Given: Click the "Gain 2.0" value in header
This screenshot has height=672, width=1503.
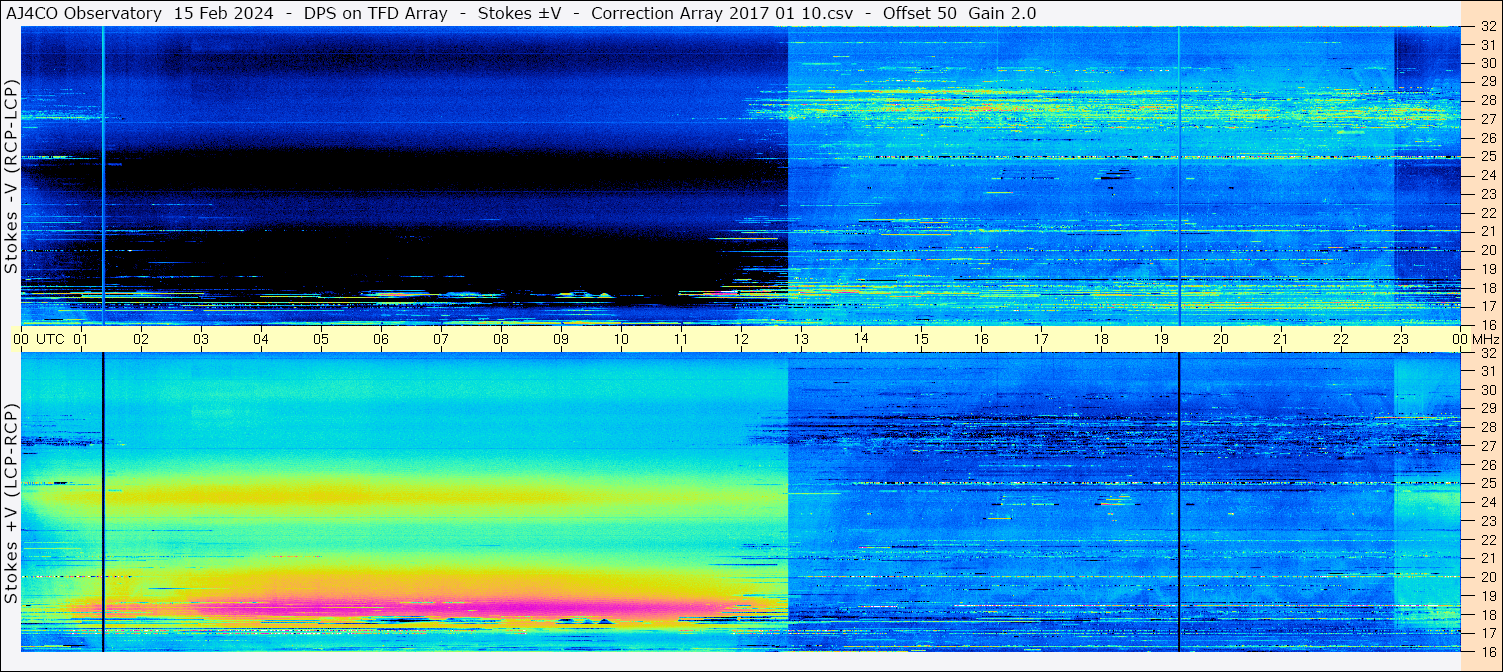Looking at the screenshot, I should 1003,13.
